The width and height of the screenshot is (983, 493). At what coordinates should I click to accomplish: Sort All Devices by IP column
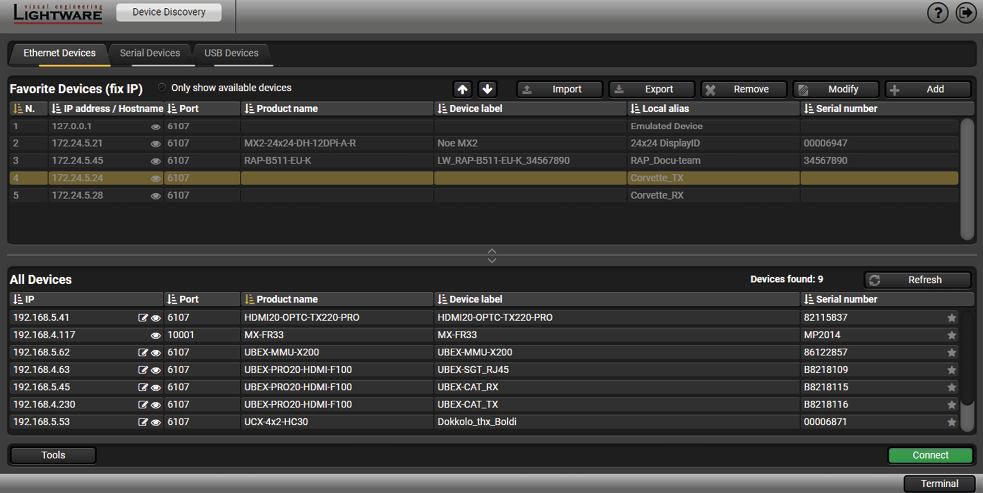tap(87, 299)
